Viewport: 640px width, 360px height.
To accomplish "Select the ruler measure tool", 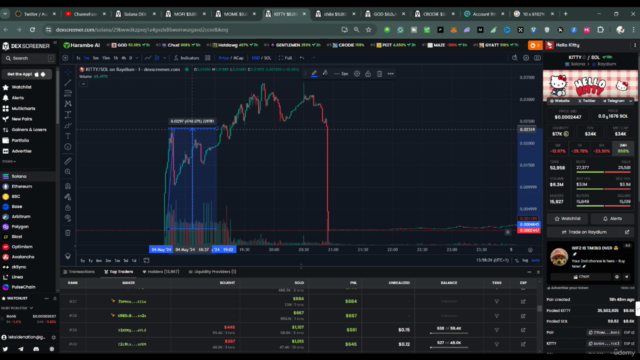I will click(x=68, y=161).
